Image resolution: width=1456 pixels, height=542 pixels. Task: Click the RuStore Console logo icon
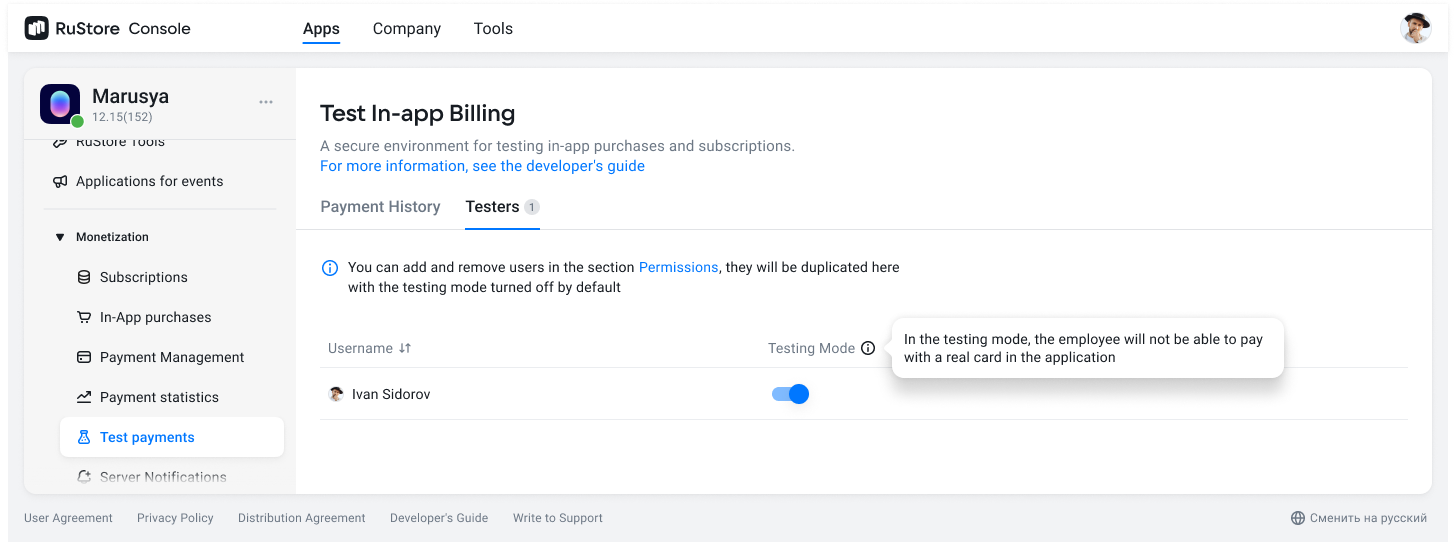click(36, 29)
